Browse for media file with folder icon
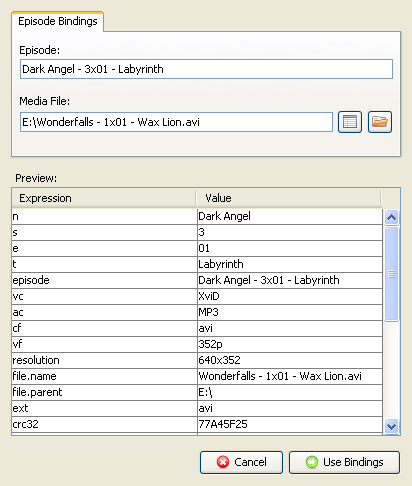 pos(380,122)
